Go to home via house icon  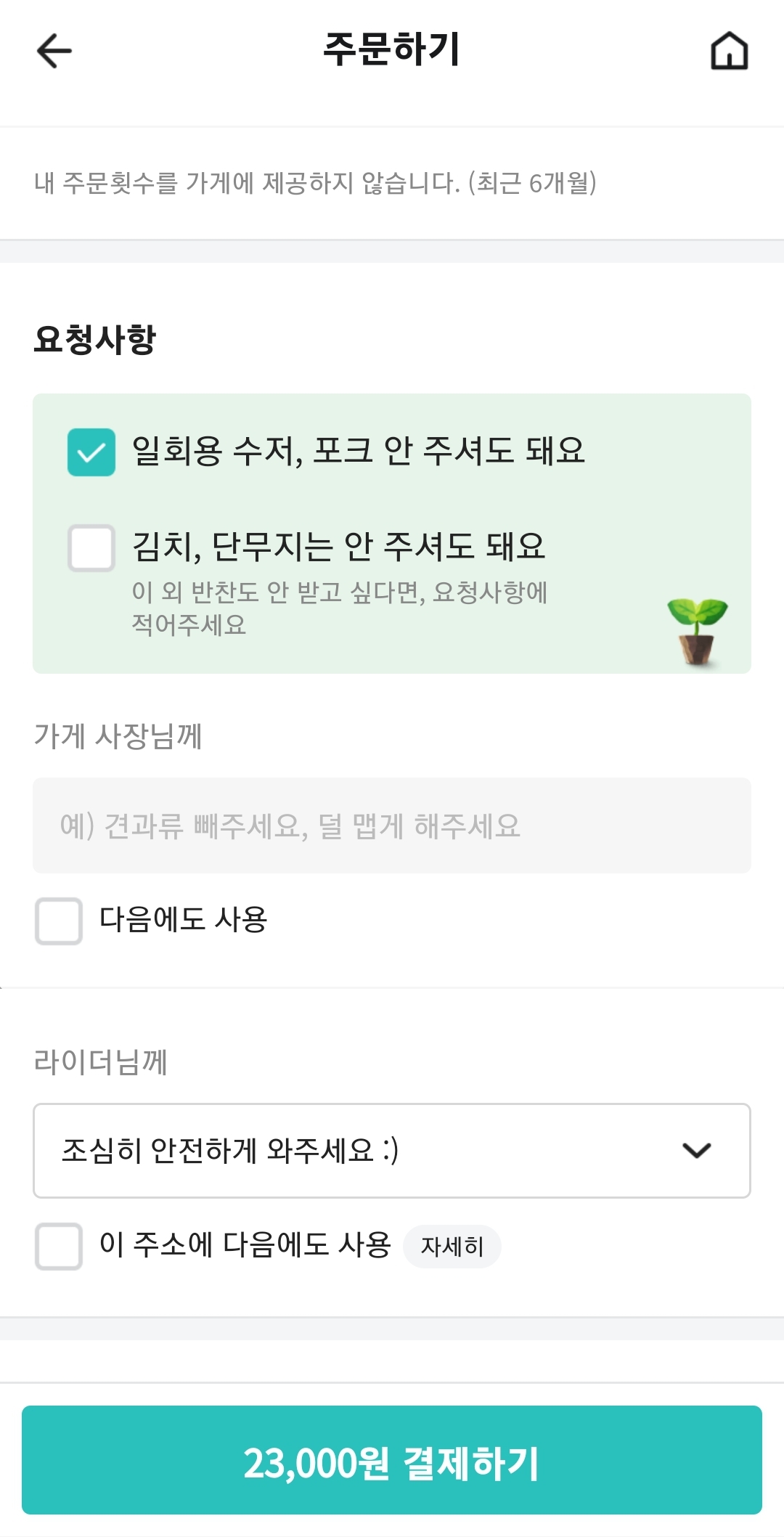(729, 52)
